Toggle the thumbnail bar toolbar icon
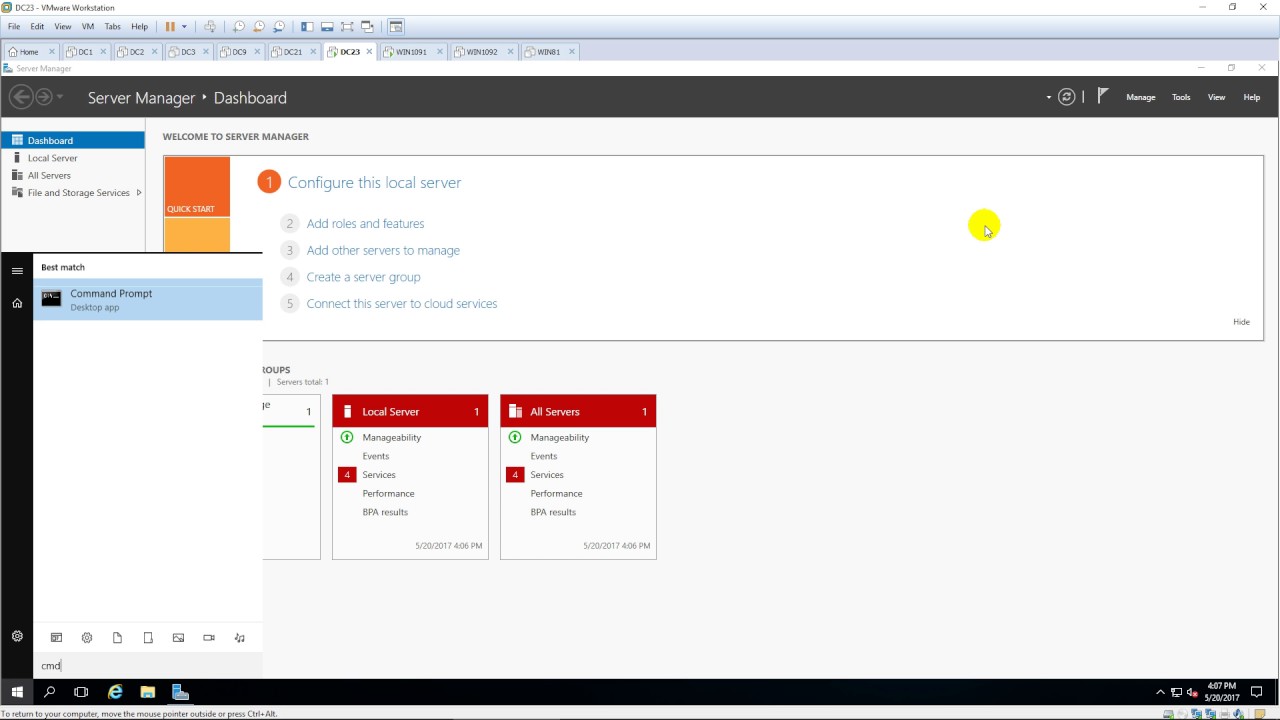This screenshot has width=1280, height=720. 327,26
